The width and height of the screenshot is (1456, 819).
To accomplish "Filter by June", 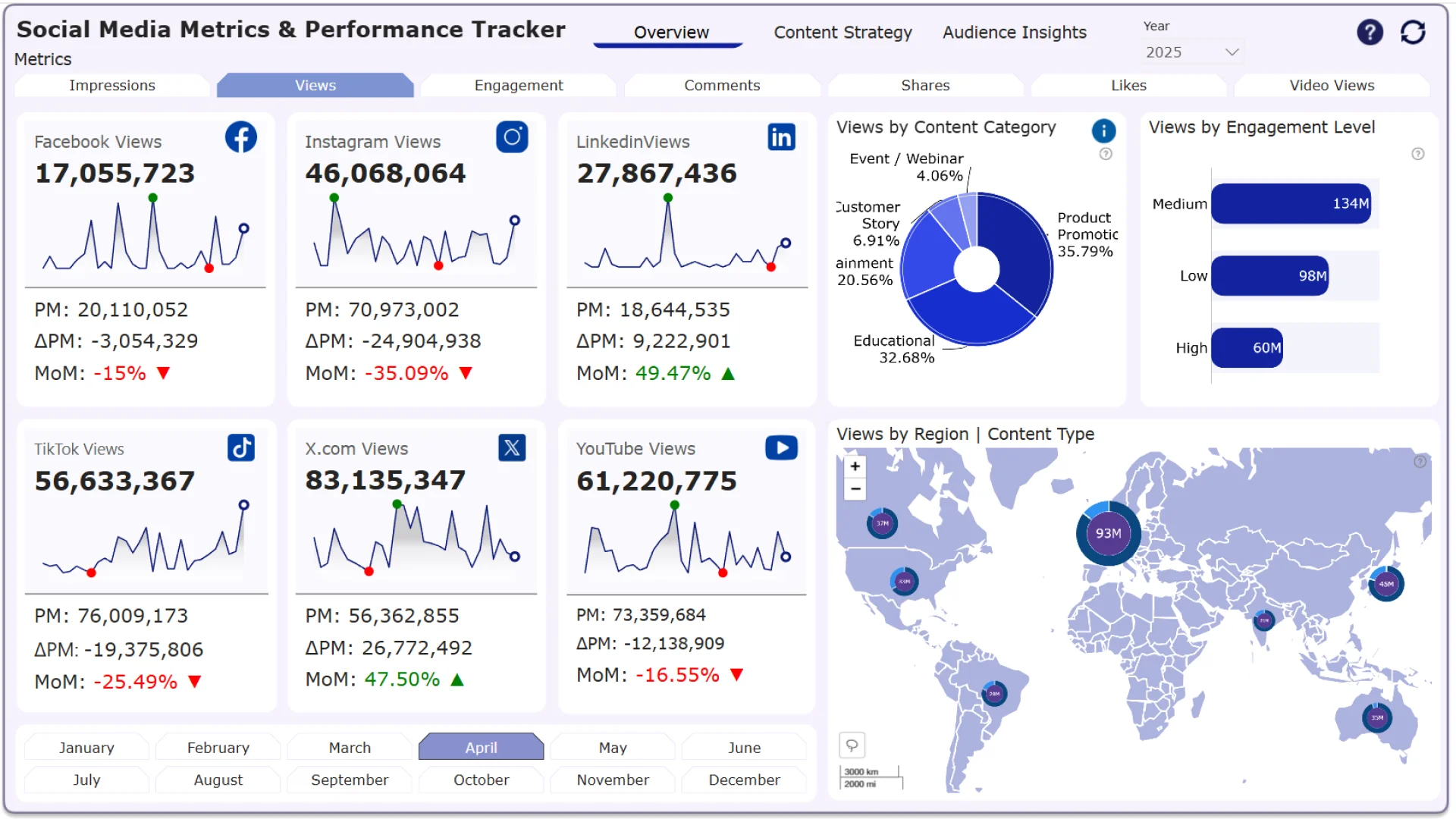I will [x=744, y=748].
